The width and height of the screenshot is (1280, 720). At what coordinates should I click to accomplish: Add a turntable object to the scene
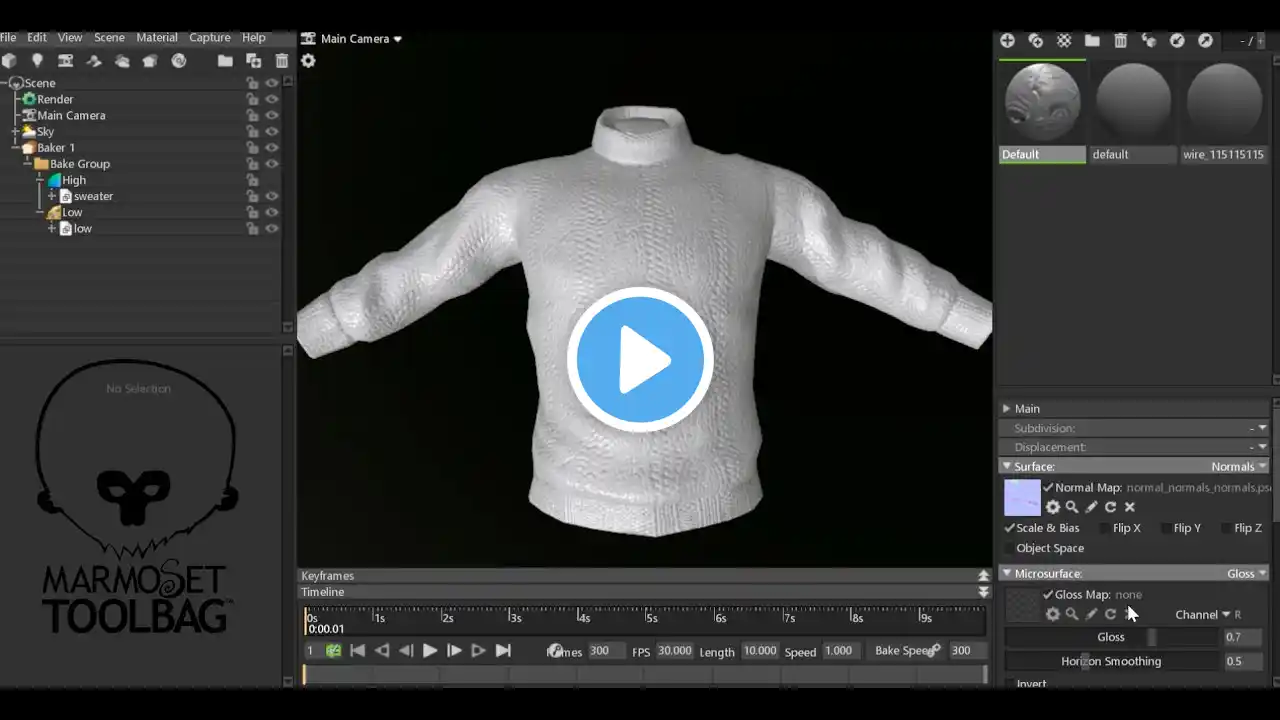pos(179,61)
